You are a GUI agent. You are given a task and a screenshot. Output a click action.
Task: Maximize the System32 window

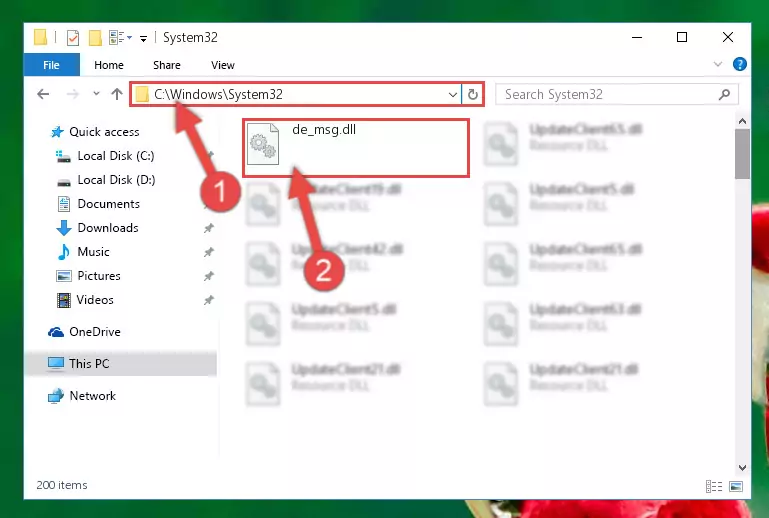[682, 37]
